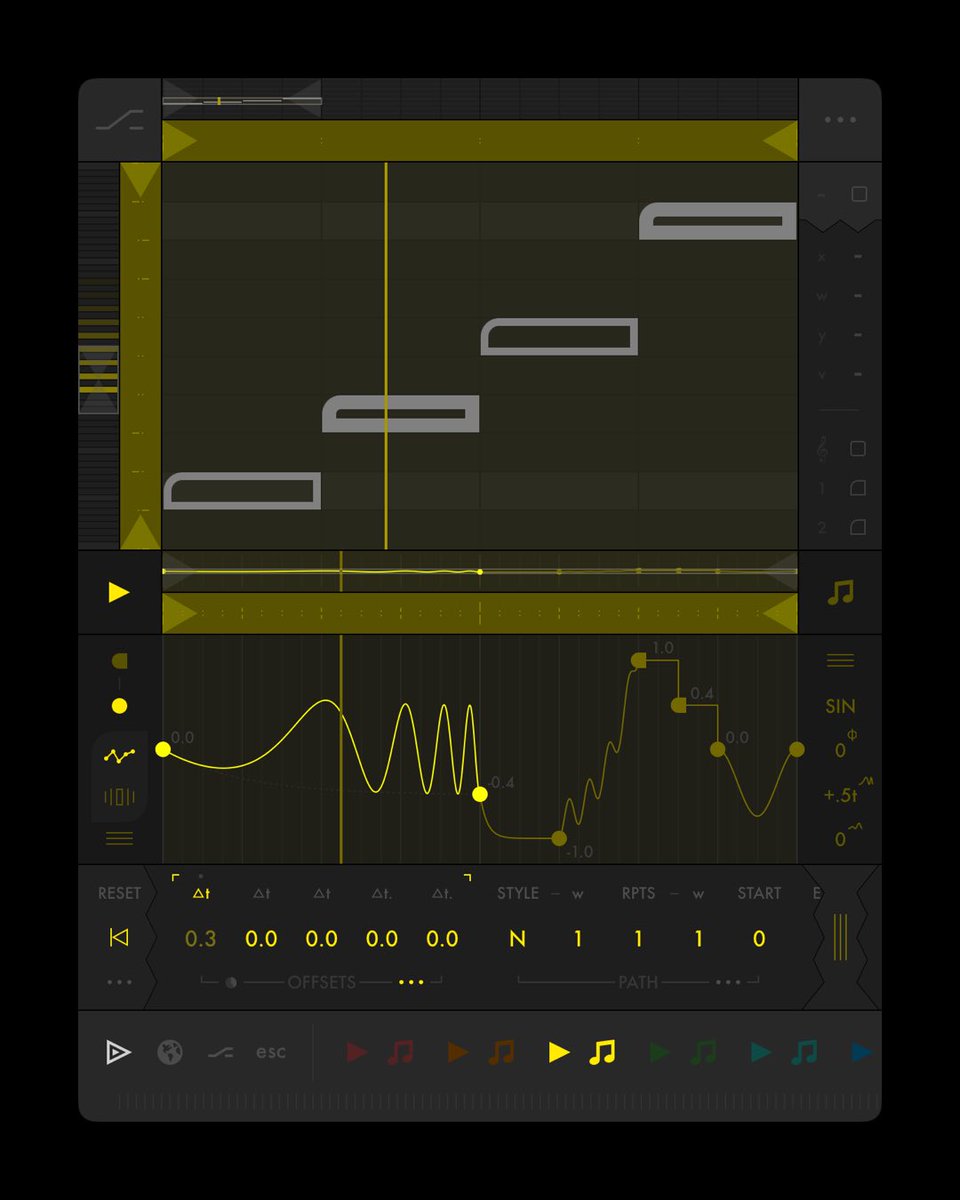Tap the globe icon in the bottom toolbar

(169, 1052)
